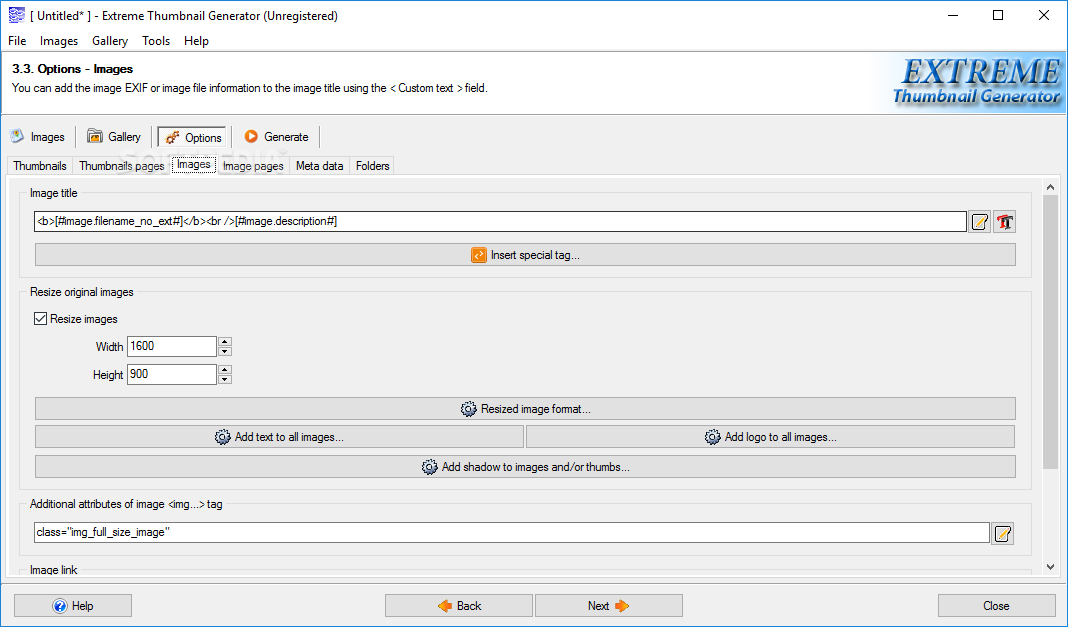Open the Images step in the toolbar
1068x627 pixels.
pyautogui.click(x=38, y=137)
